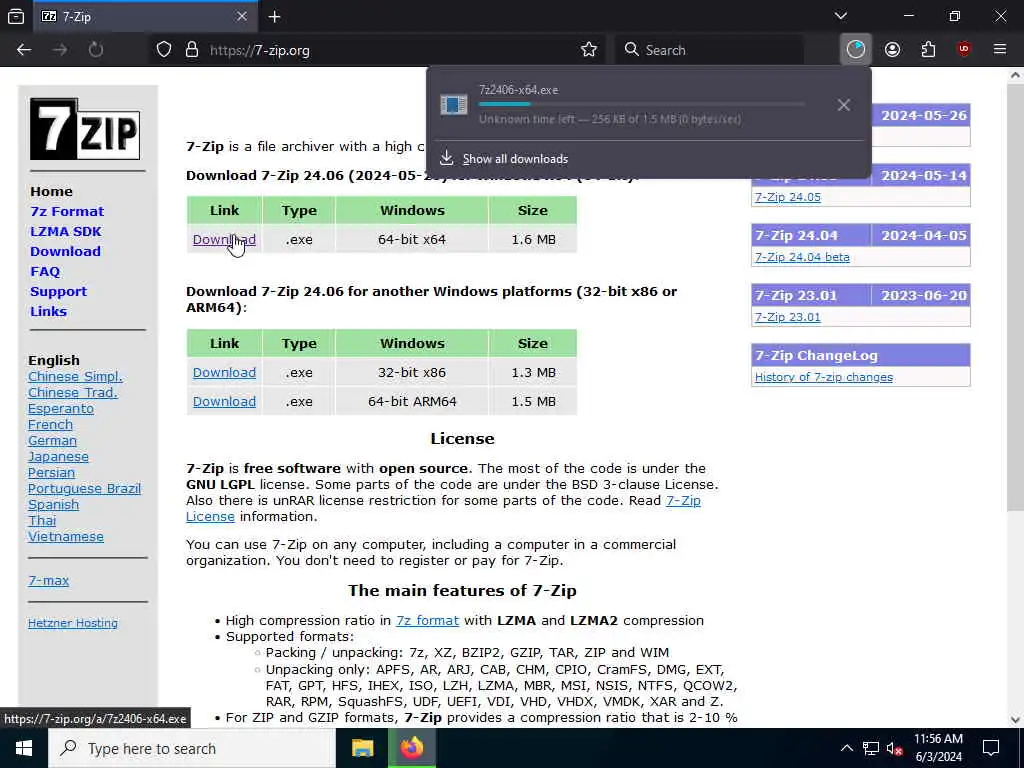The height and width of the screenshot is (768, 1024).
Task: Open the Firefox hamburger menu
Action: click(x=999, y=50)
